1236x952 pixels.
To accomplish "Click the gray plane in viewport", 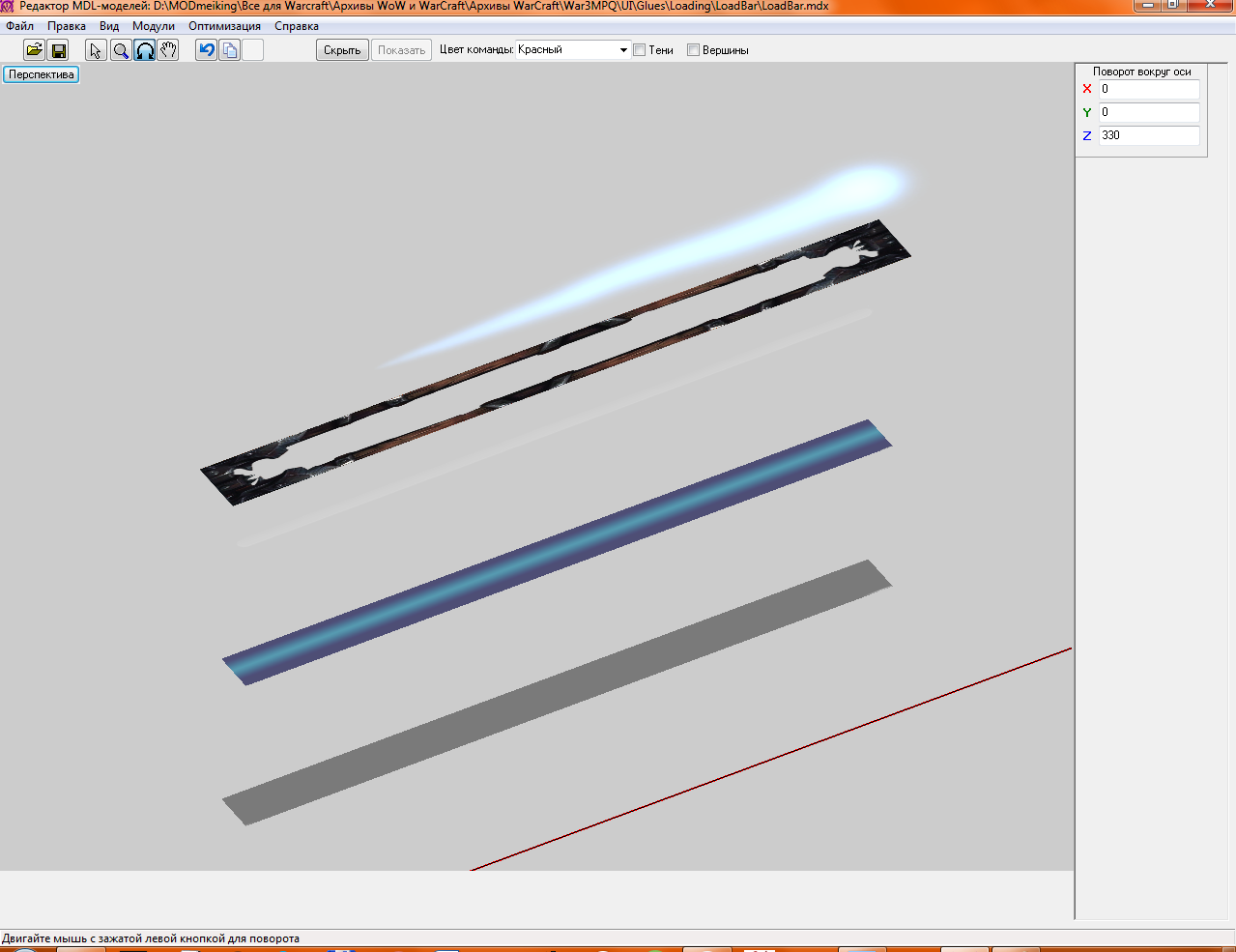I will coord(558,692).
